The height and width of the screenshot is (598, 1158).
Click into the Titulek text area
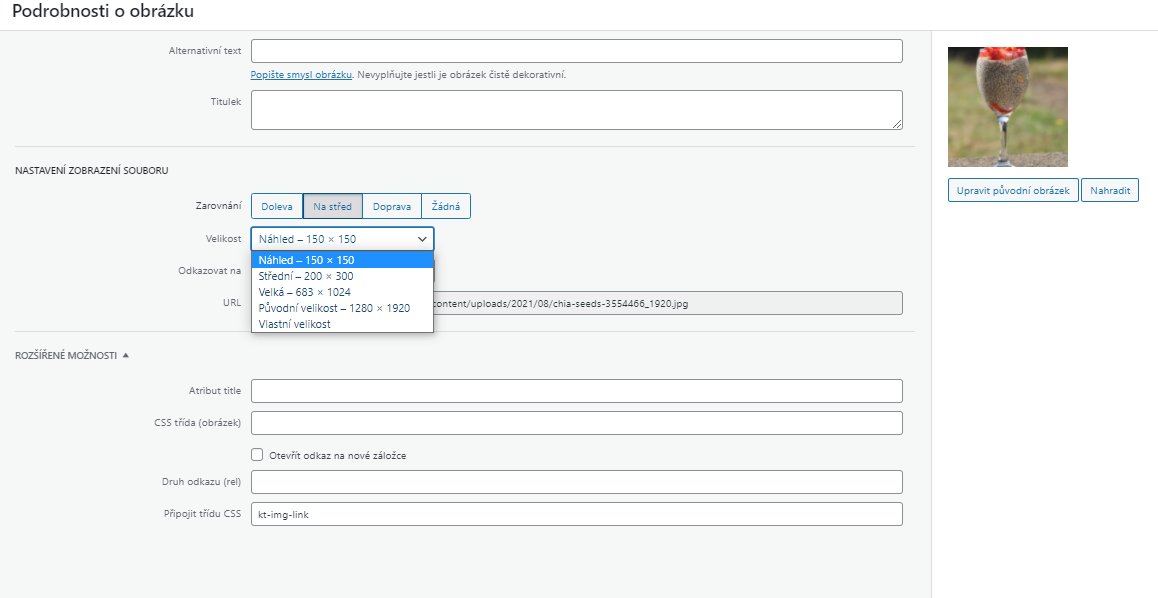(x=576, y=110)
